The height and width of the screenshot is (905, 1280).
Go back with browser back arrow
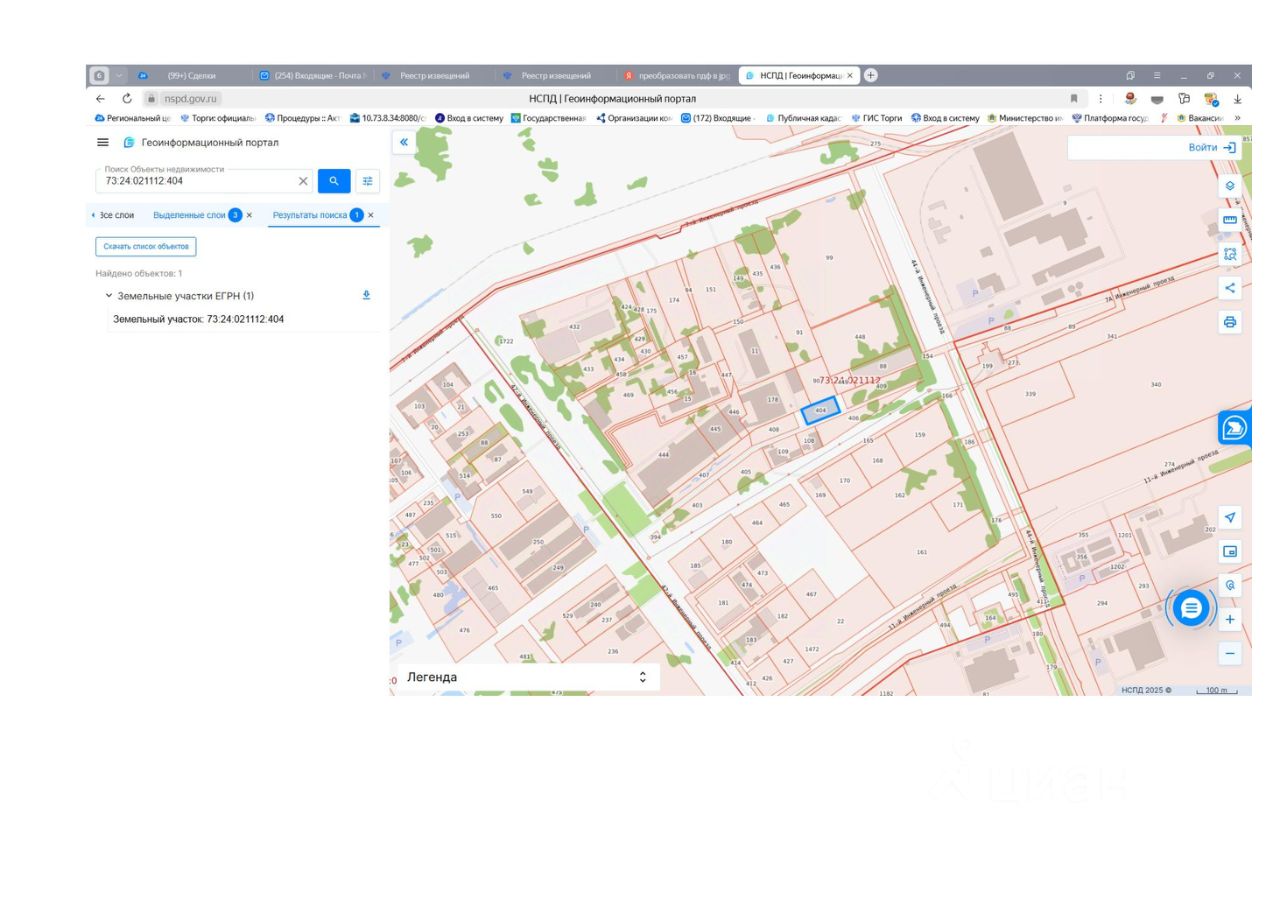(100, 99)
